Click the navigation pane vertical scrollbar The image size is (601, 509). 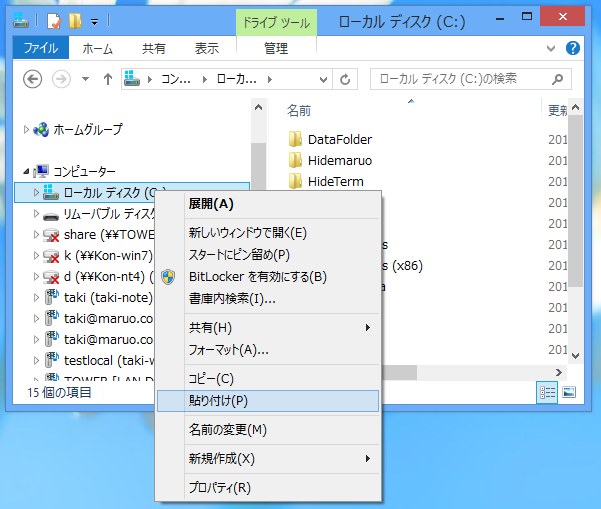259,166
